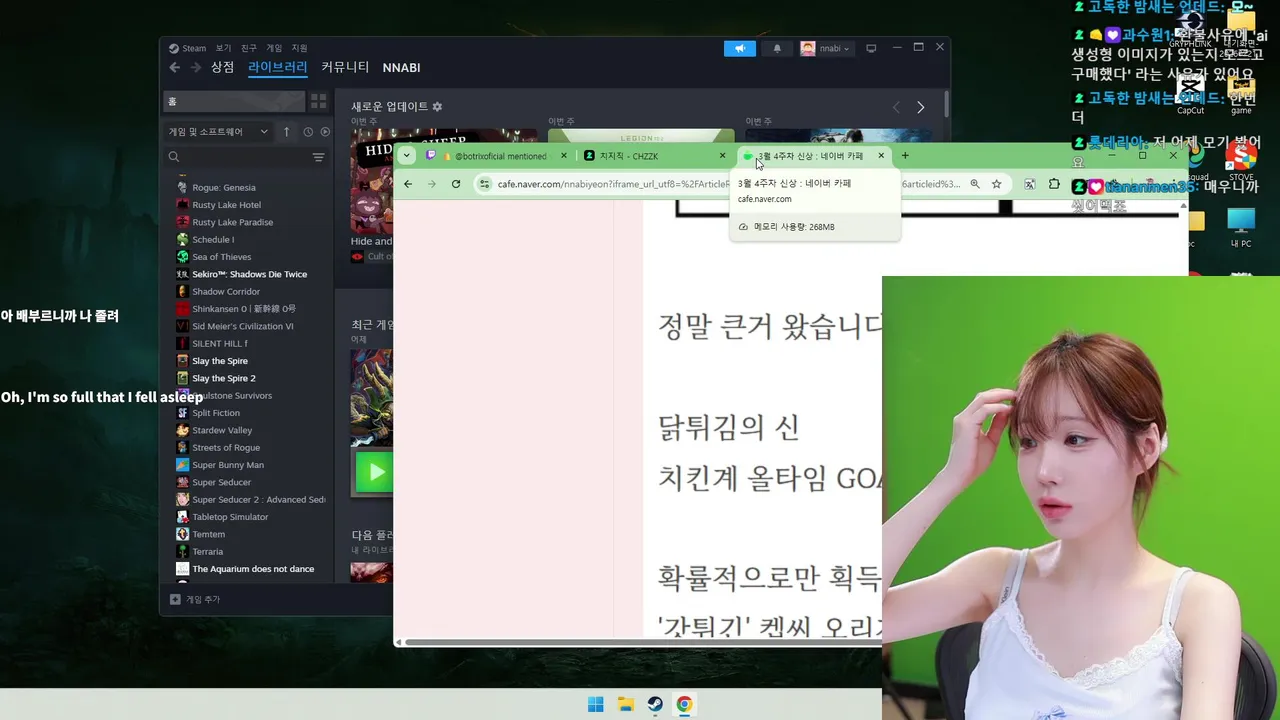Go back in Steam navigation
The width and height of the screenshot is (1280, 720).
click(x=175, y=67)
